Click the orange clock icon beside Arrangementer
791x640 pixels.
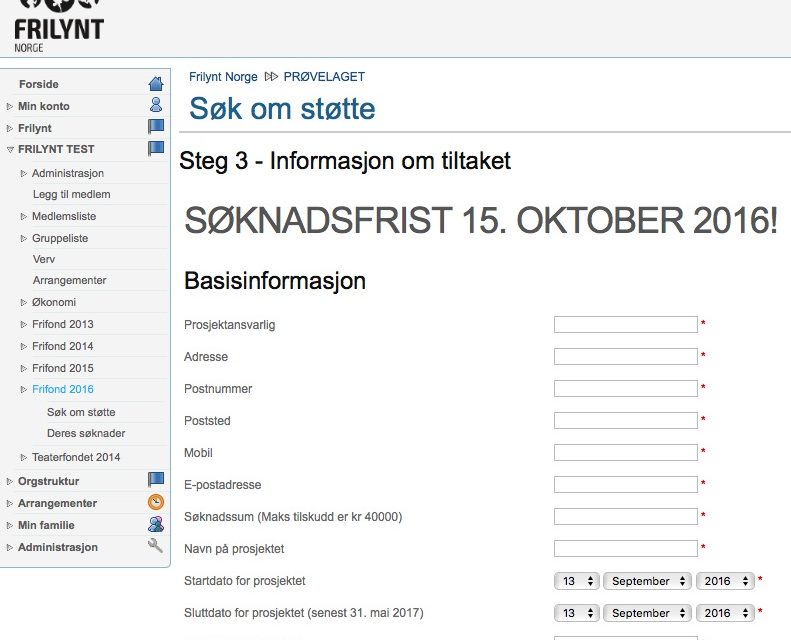point(156,502)
